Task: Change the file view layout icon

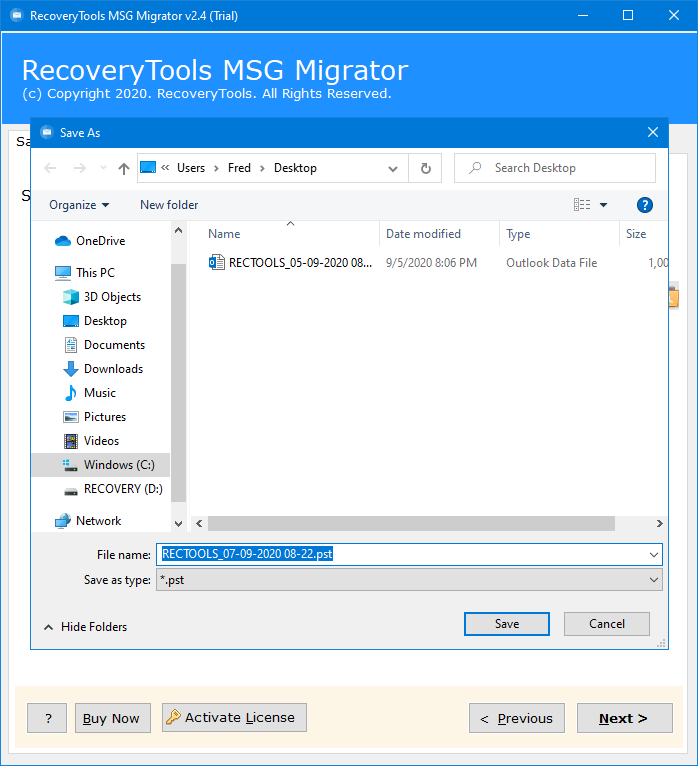Action: click(582, 205)
